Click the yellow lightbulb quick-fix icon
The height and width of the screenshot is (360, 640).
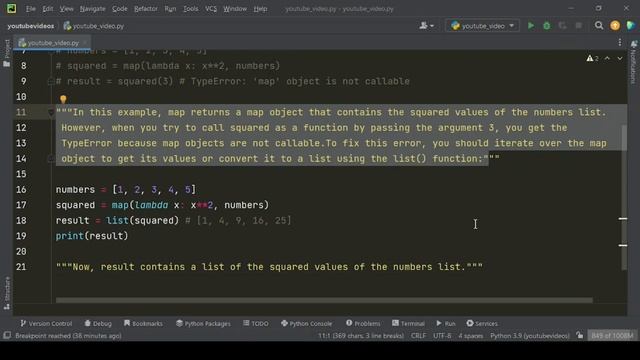(63, 99)
